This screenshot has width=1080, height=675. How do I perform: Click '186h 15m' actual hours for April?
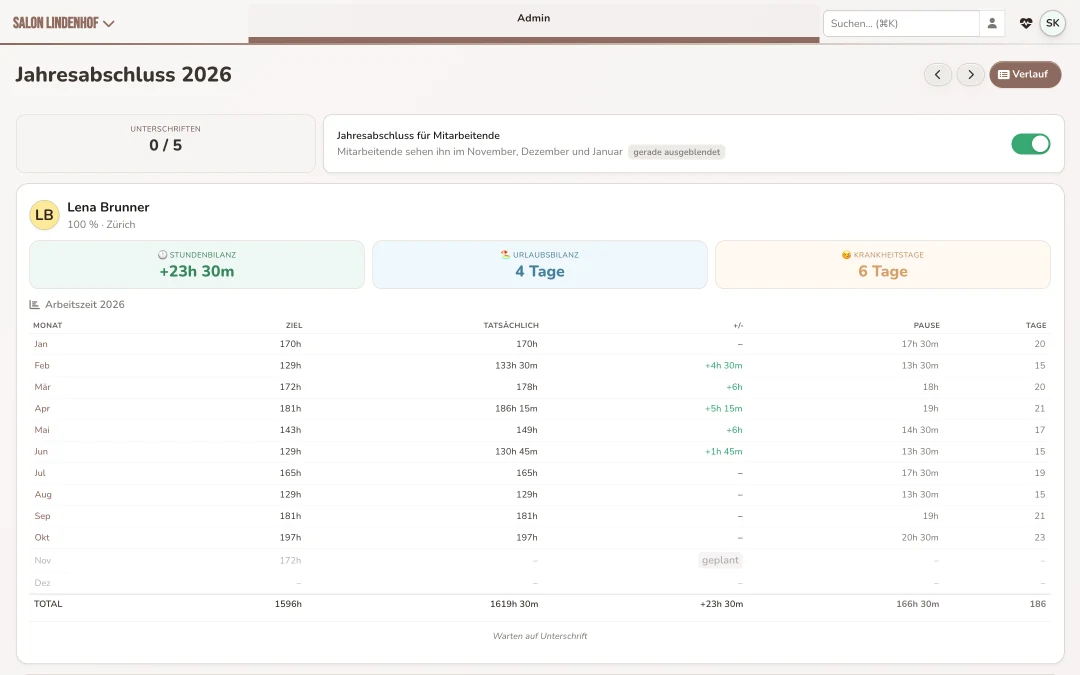pyautogui.click(x=516, y=408)
